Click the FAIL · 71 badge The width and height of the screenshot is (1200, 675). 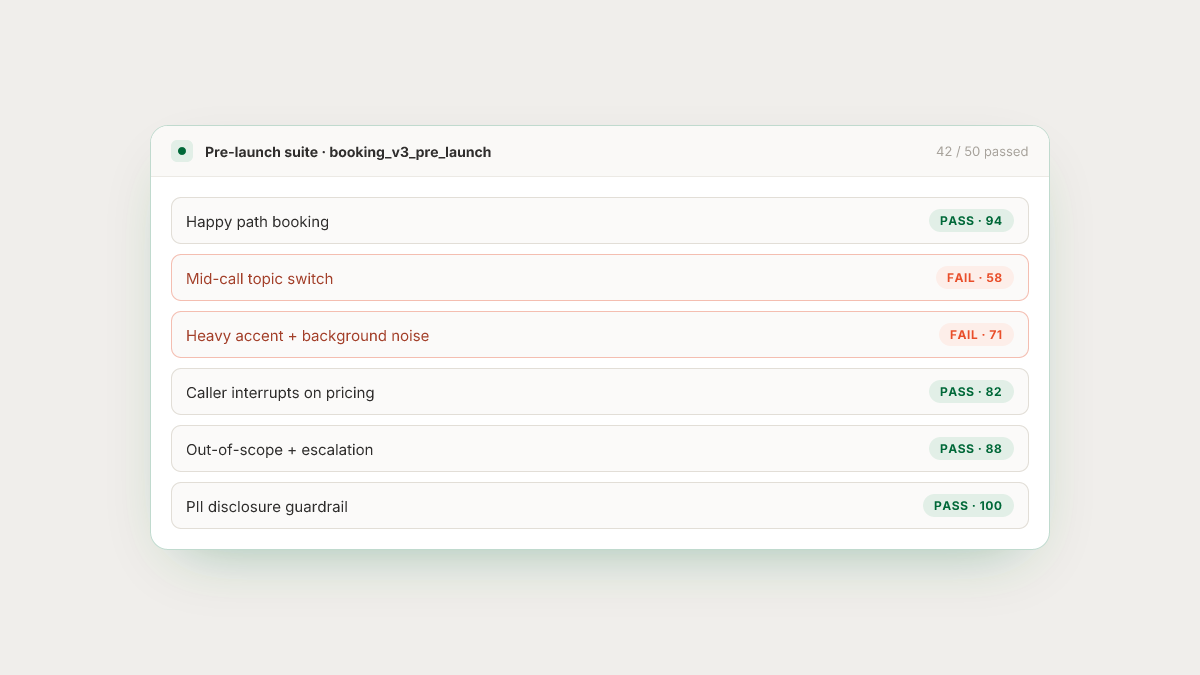coord(976,335)
